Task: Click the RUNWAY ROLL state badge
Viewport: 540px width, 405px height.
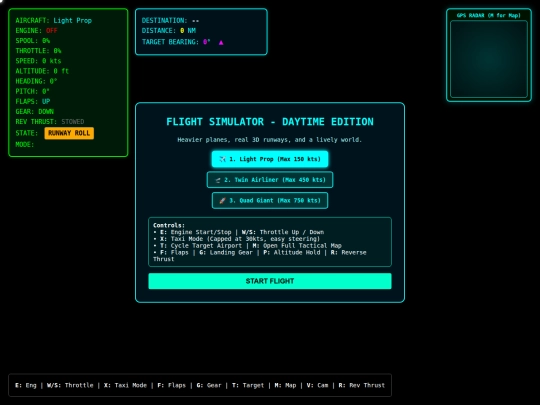Action: [69, 133]
